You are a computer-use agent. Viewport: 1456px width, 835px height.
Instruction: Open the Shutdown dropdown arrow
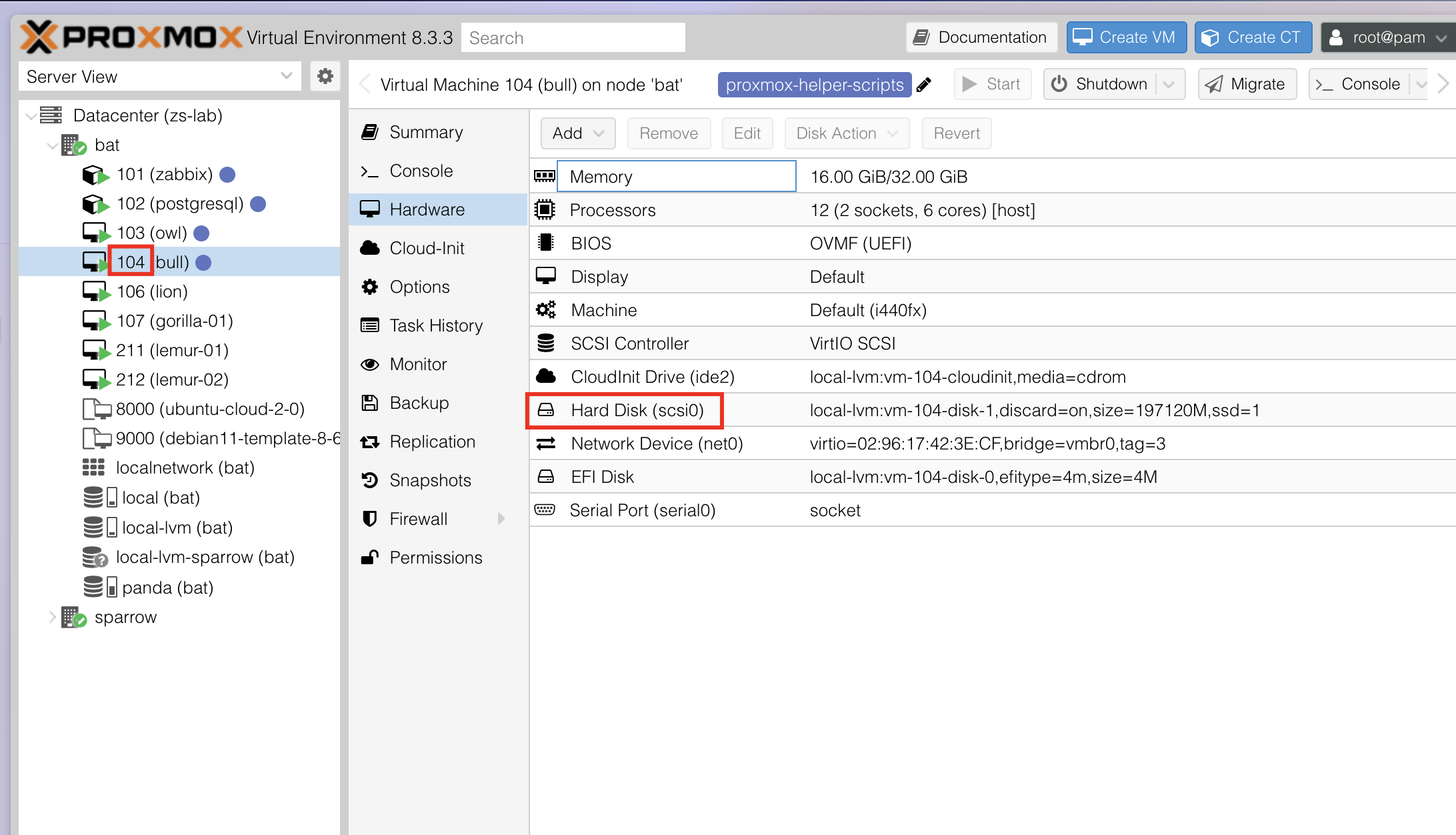click(1169, 85)
